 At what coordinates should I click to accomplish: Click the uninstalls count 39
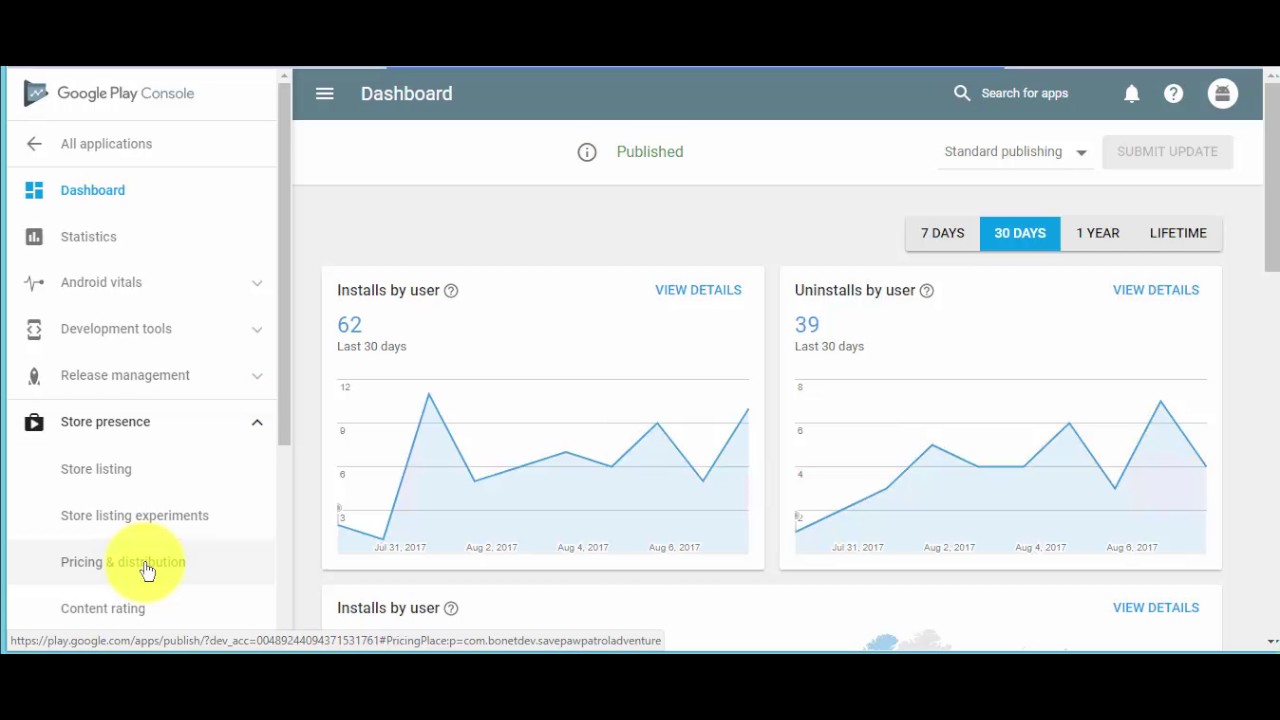[807, 325]
